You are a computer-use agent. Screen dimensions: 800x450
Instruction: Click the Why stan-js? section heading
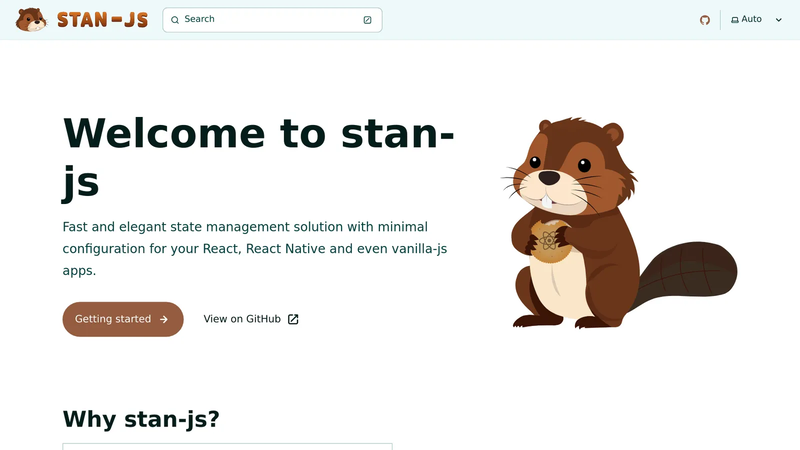tap(141, 419)
